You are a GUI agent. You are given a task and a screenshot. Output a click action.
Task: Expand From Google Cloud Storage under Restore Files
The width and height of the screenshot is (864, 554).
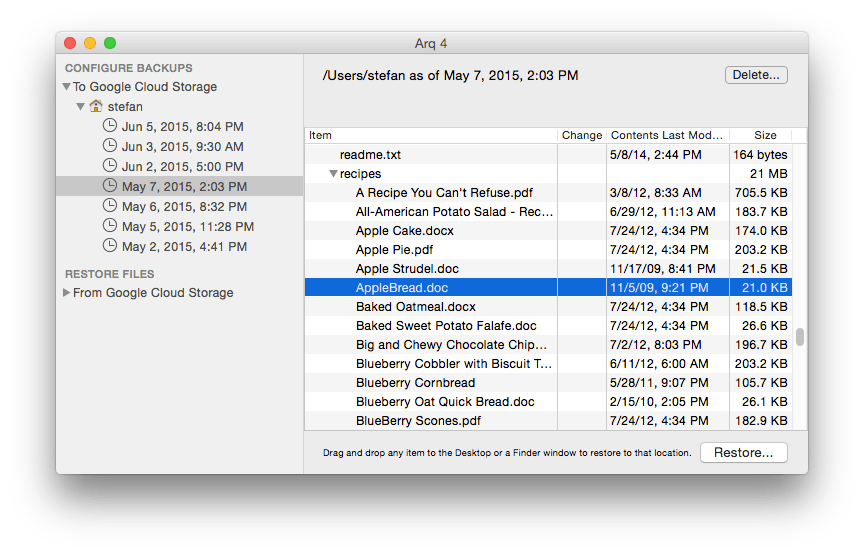(66, 293)
